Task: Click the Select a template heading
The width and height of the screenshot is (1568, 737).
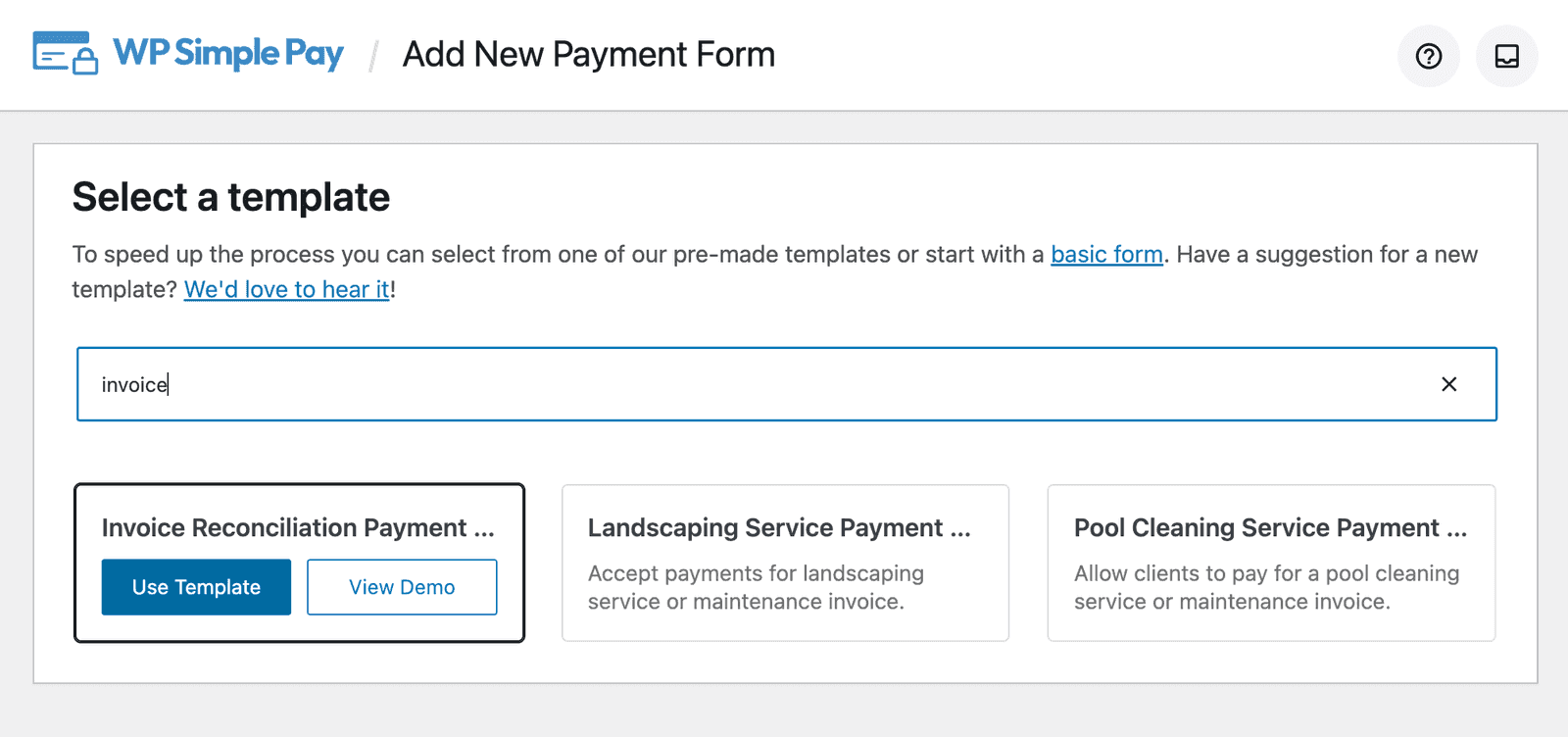Action: (231, 197)
